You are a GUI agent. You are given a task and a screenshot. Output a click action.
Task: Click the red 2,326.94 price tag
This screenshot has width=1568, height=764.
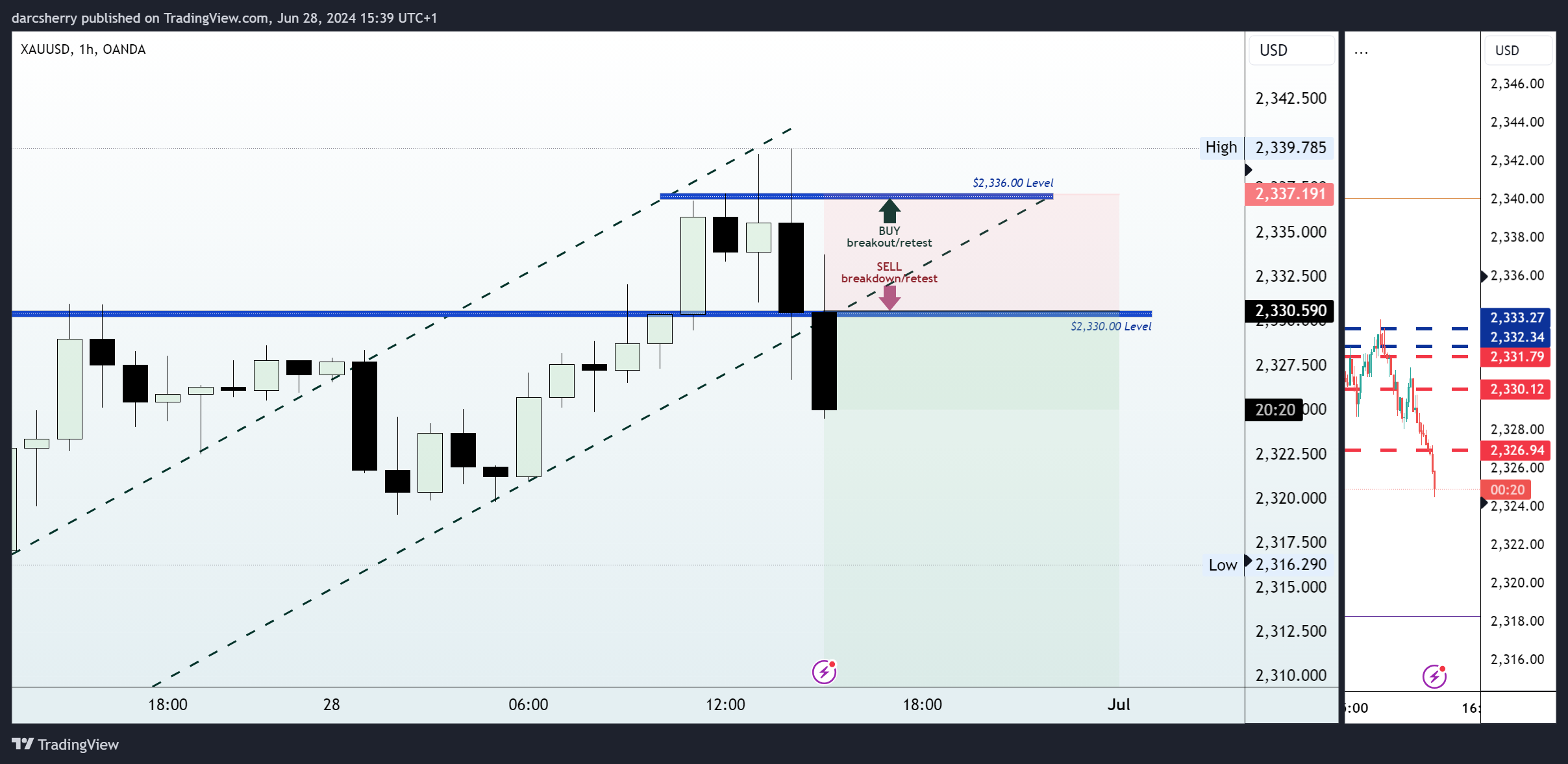(1516, 450)
